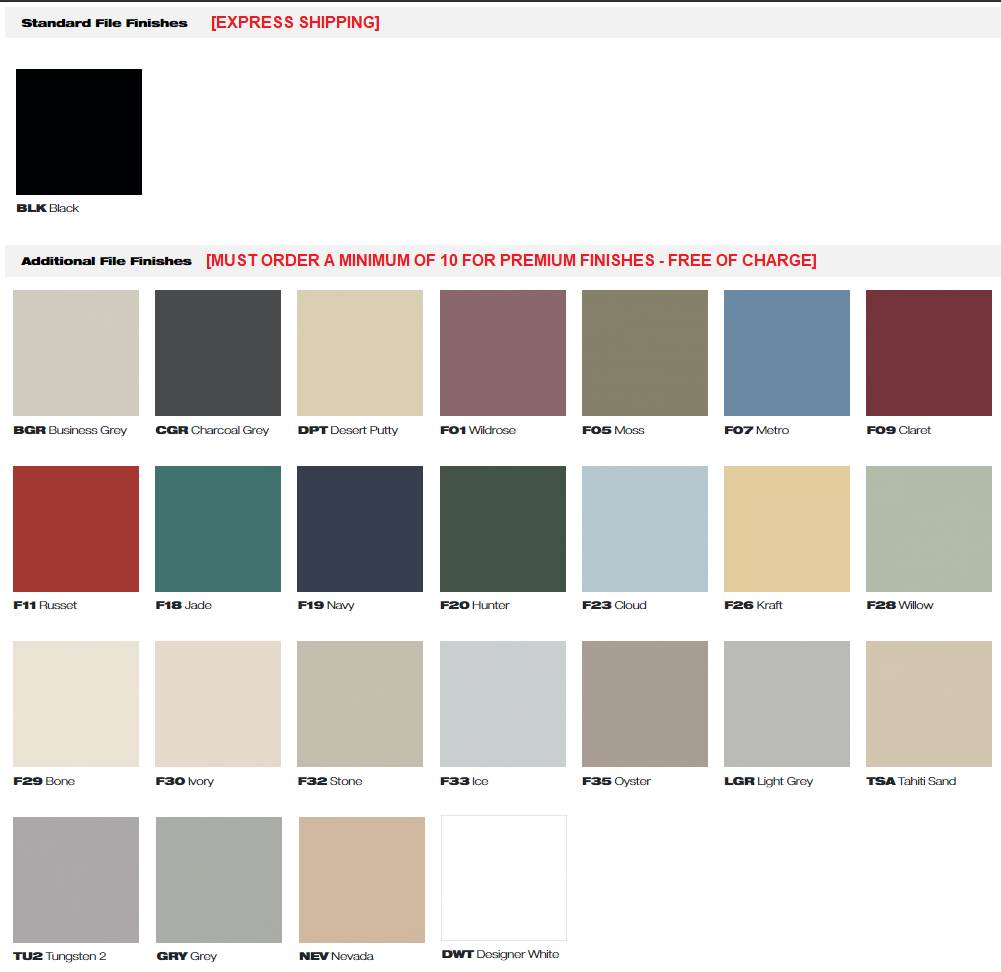Image resolution: width=1001 pixels, height=972 pixels.
Task: Select the TU2 Tungsten 2 swatch
Action: click(76, 880)
